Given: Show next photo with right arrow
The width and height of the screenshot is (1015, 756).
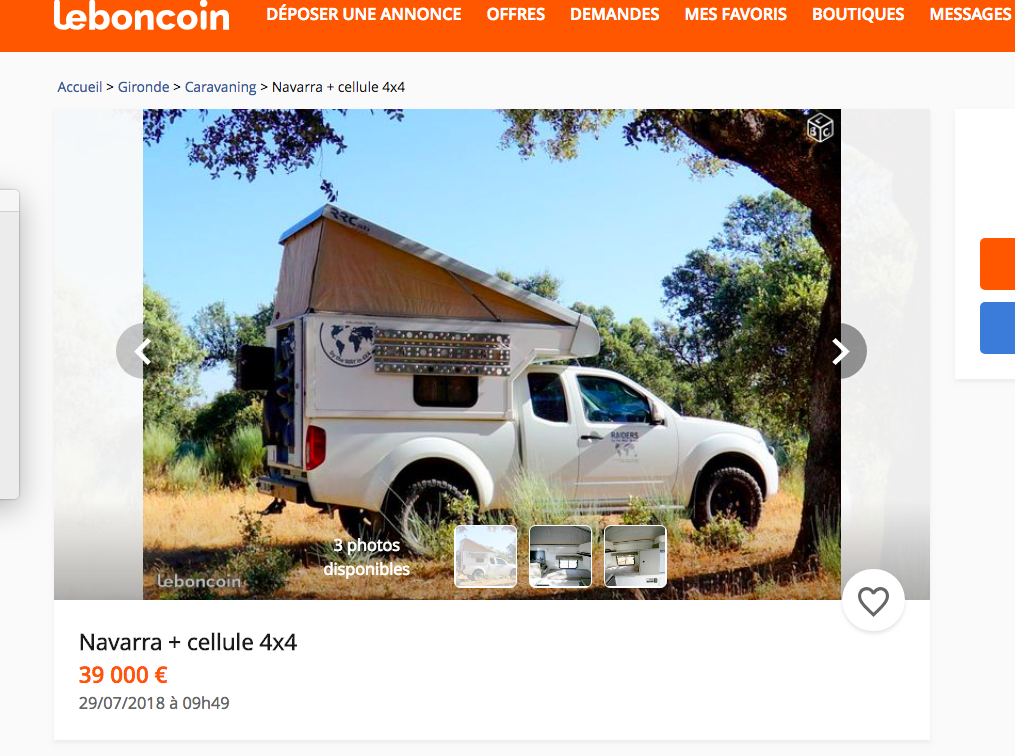Looking at the screenshot, I should click(841, 351).
